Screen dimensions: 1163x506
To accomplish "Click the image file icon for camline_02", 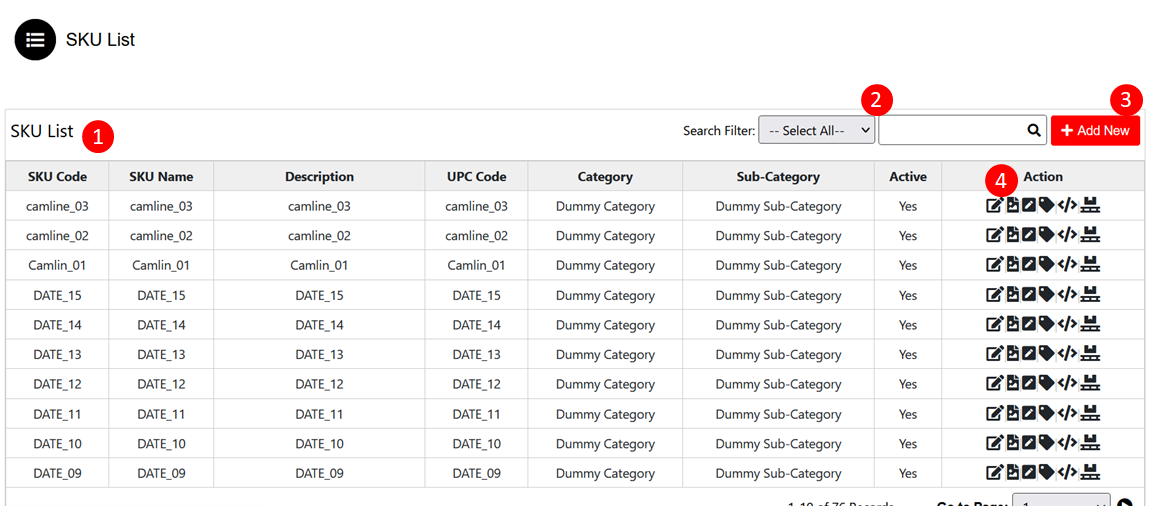I will [1012, 236].
